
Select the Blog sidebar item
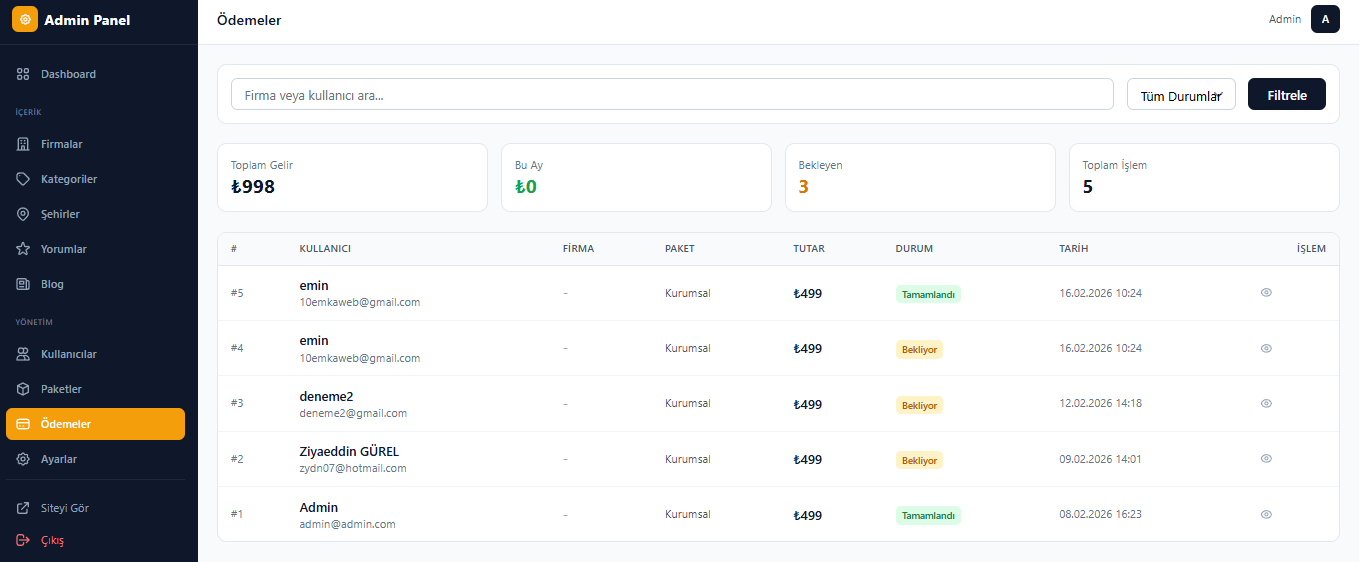(x=52, y=284)
